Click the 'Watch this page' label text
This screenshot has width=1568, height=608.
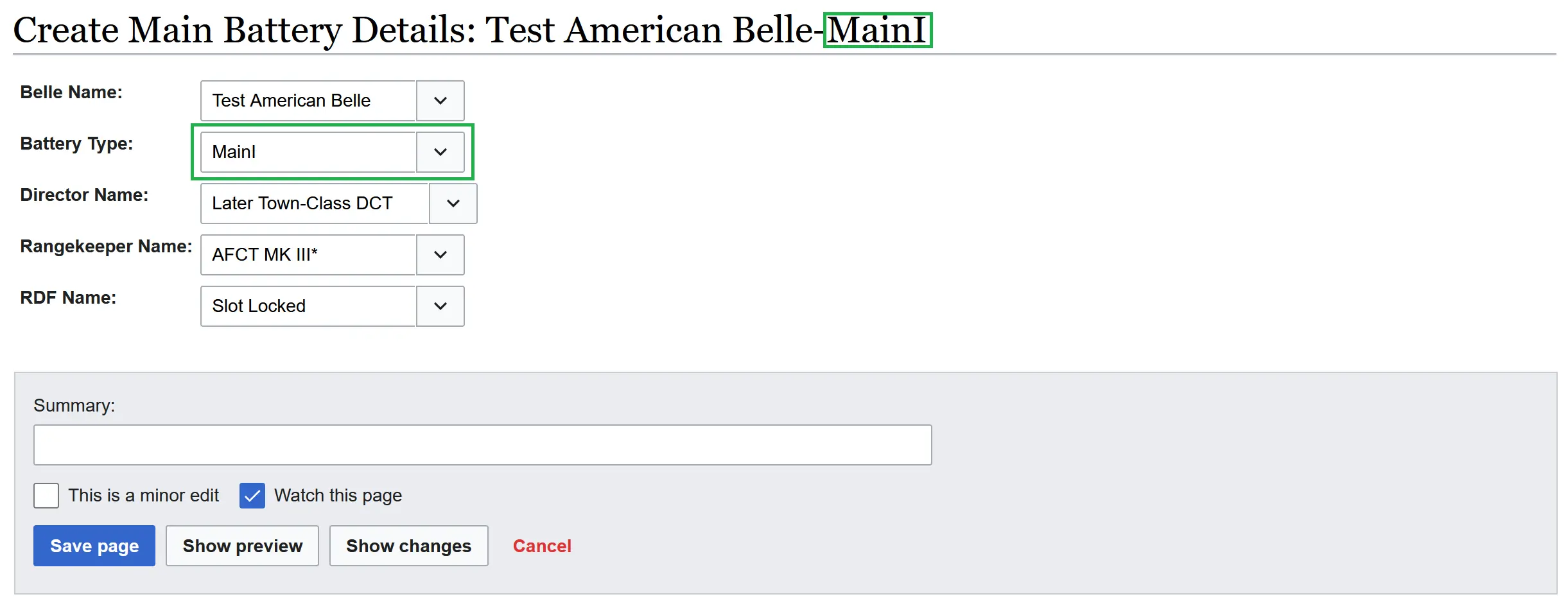click(x=338, y=496)
